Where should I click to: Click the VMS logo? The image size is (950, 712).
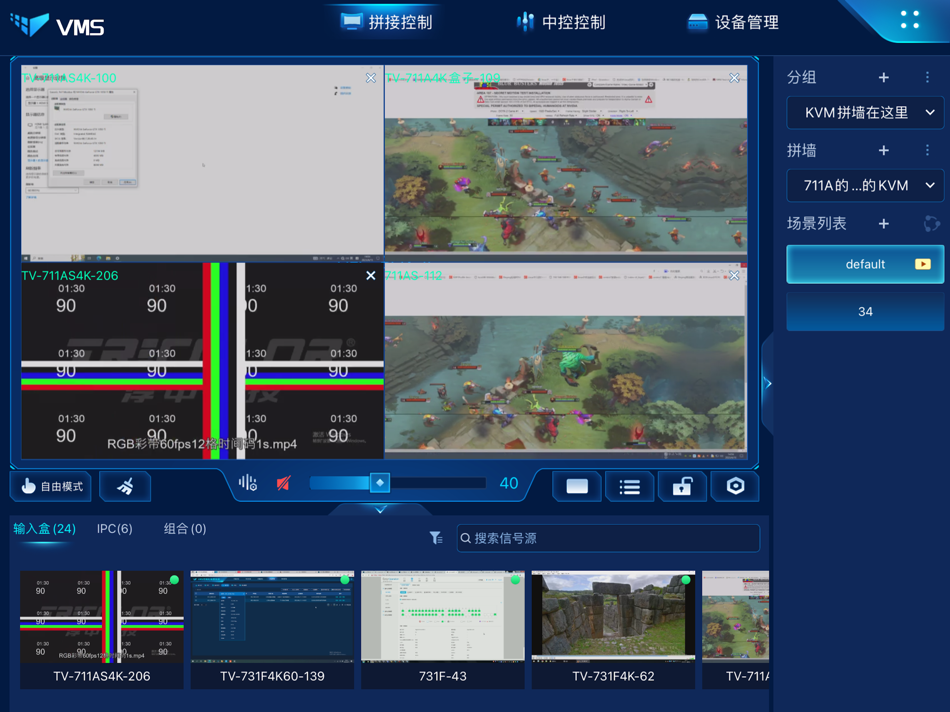pyautogui.click(x=58, y=25)
